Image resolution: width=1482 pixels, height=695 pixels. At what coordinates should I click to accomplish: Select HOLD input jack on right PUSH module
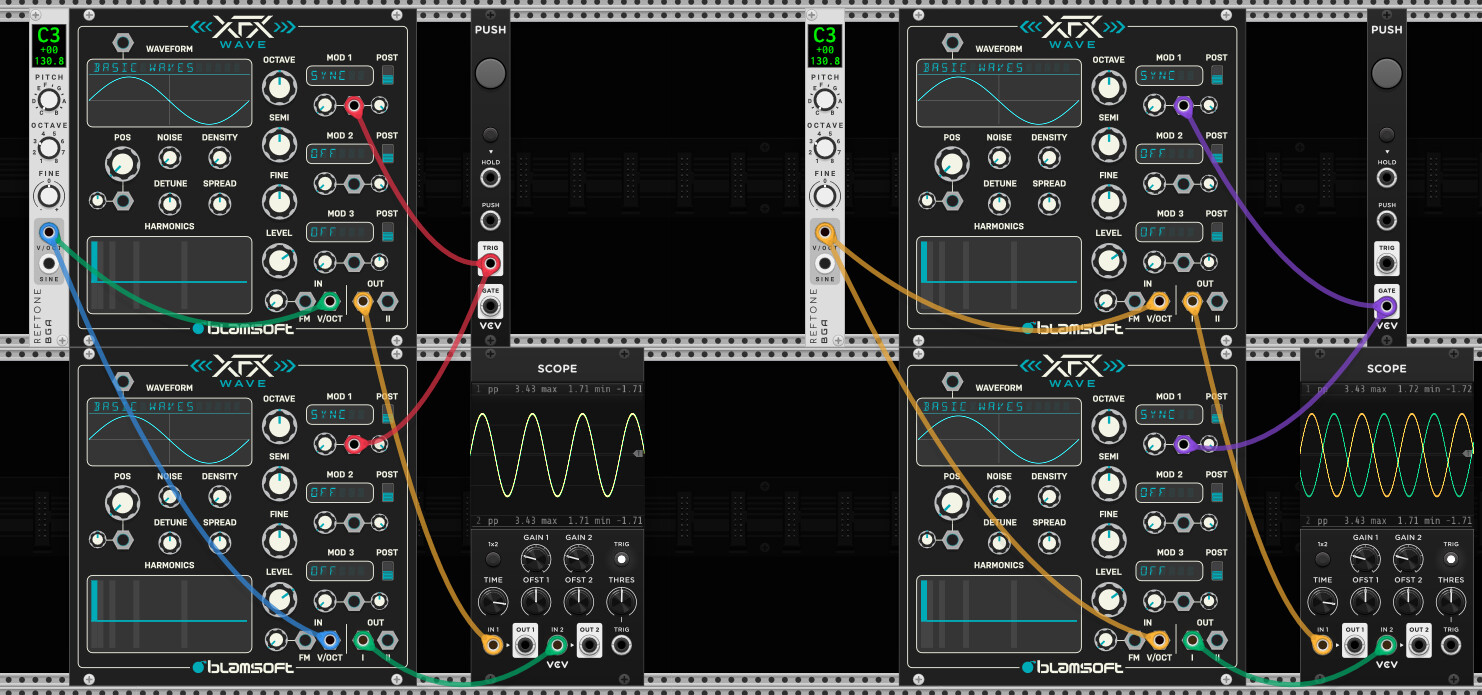(1386, 178)
